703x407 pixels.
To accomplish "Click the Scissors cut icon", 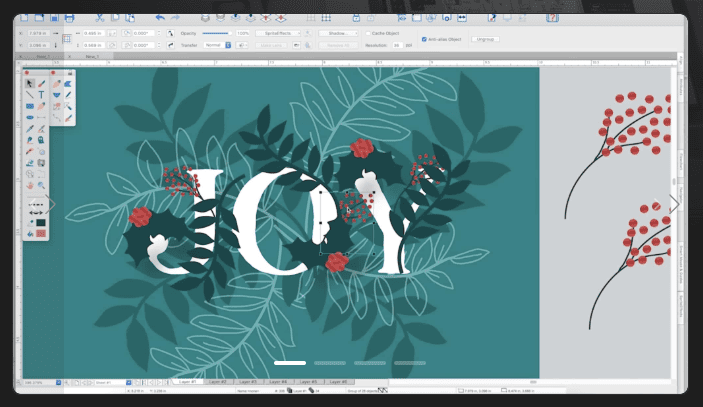I will point(100,18).
